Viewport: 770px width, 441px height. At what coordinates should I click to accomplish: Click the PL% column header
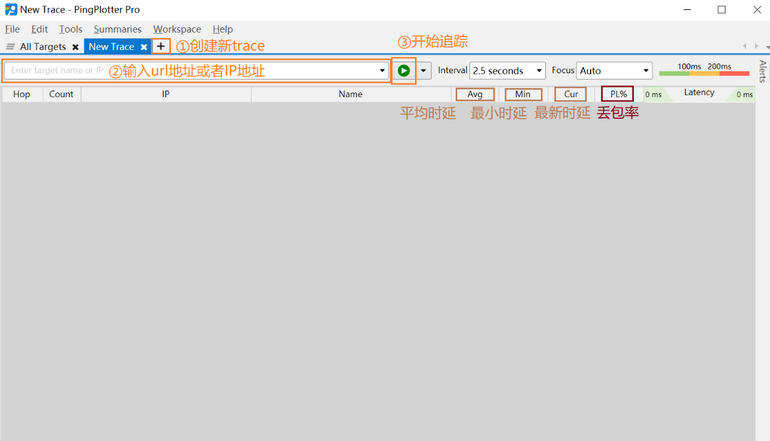click(618, 94)
